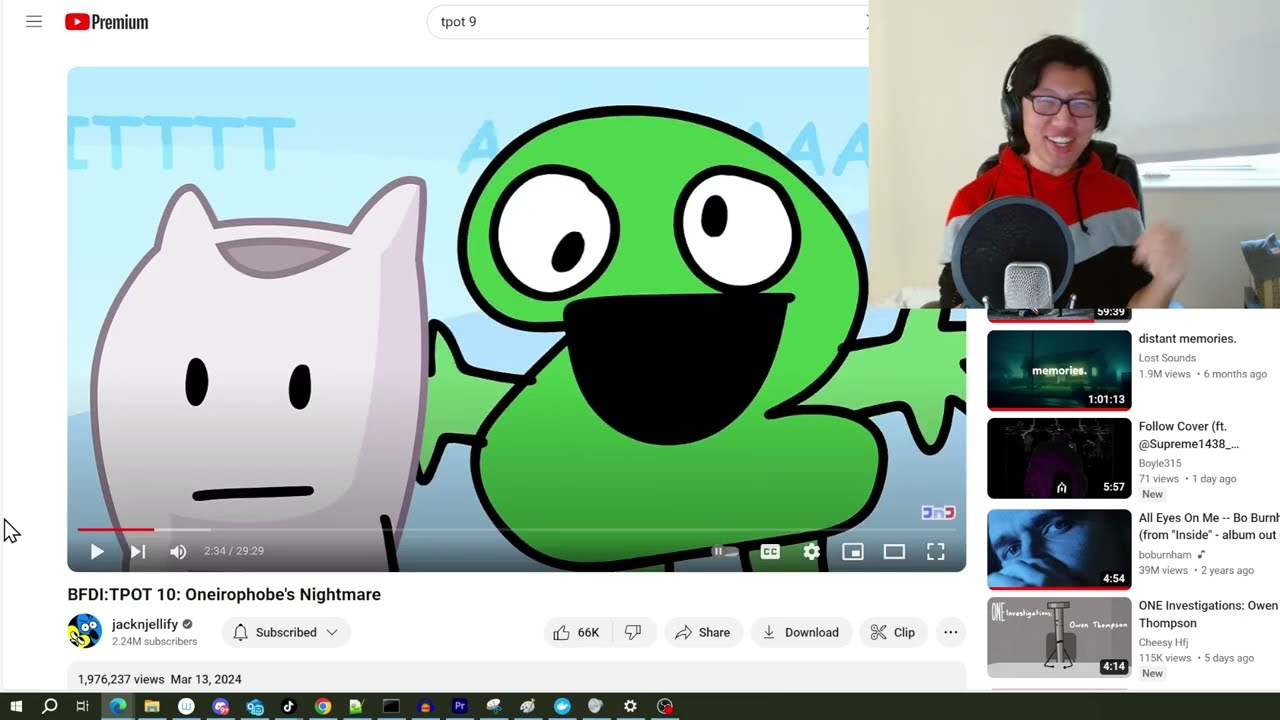Open Windows Settings gear on the taskbar

click(630, 706)
